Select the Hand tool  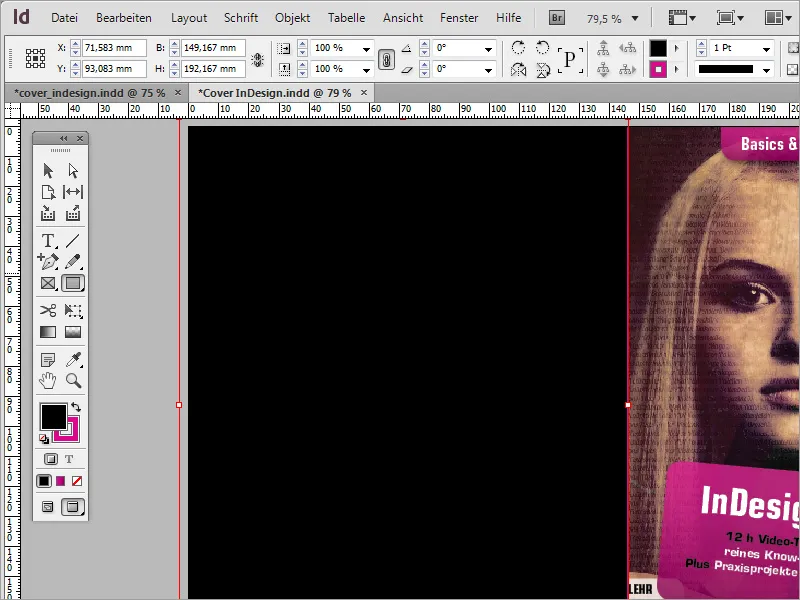(48, 381)
